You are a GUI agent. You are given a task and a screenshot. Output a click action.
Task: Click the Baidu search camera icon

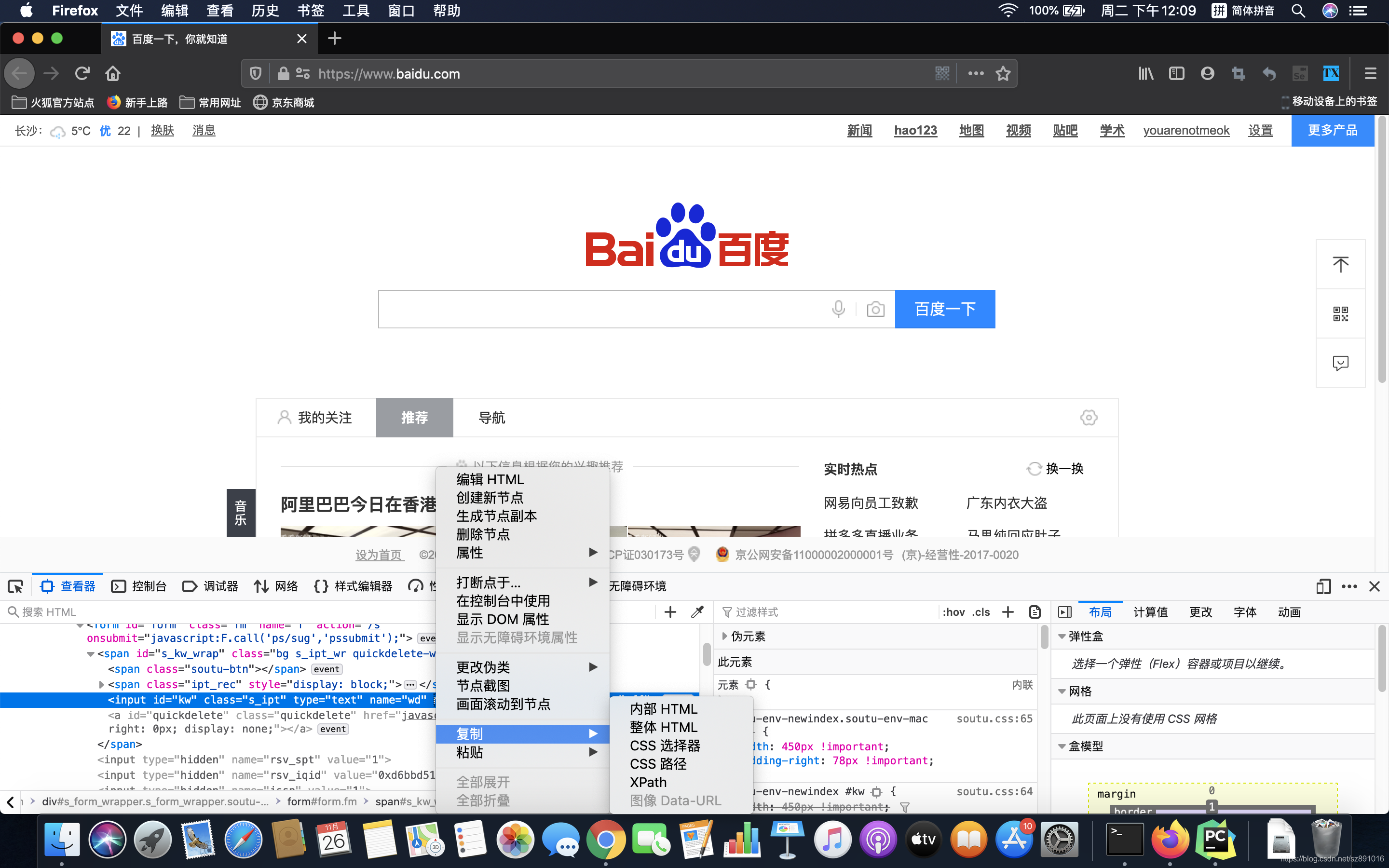[x=875, y=310]
